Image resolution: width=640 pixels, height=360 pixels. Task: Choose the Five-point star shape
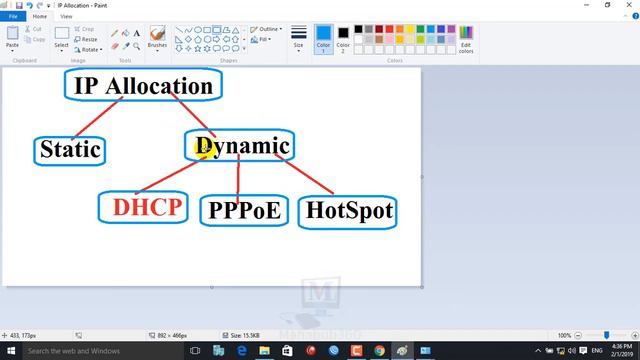(198, 49)
